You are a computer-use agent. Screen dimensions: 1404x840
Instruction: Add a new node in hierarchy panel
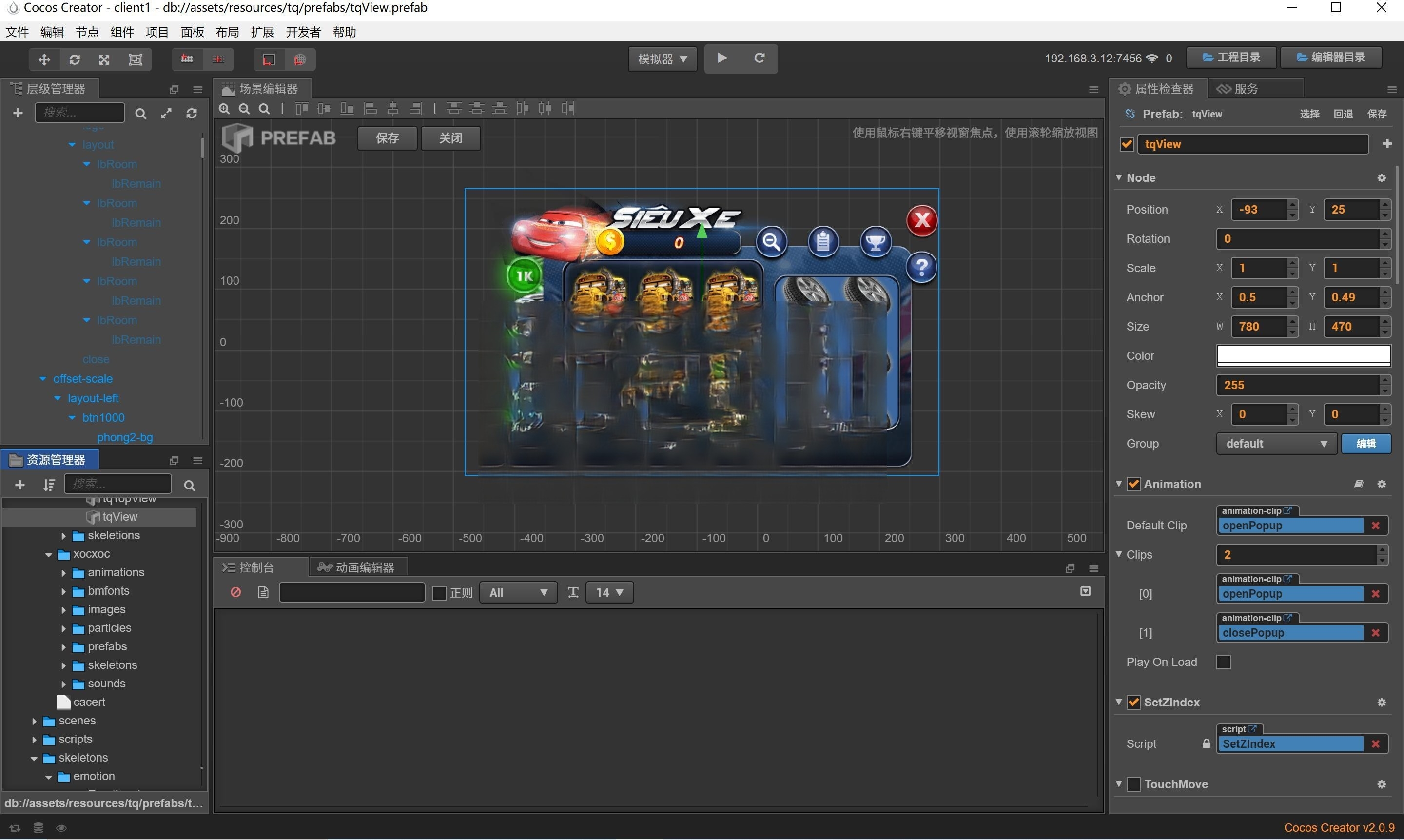(18, 113)
